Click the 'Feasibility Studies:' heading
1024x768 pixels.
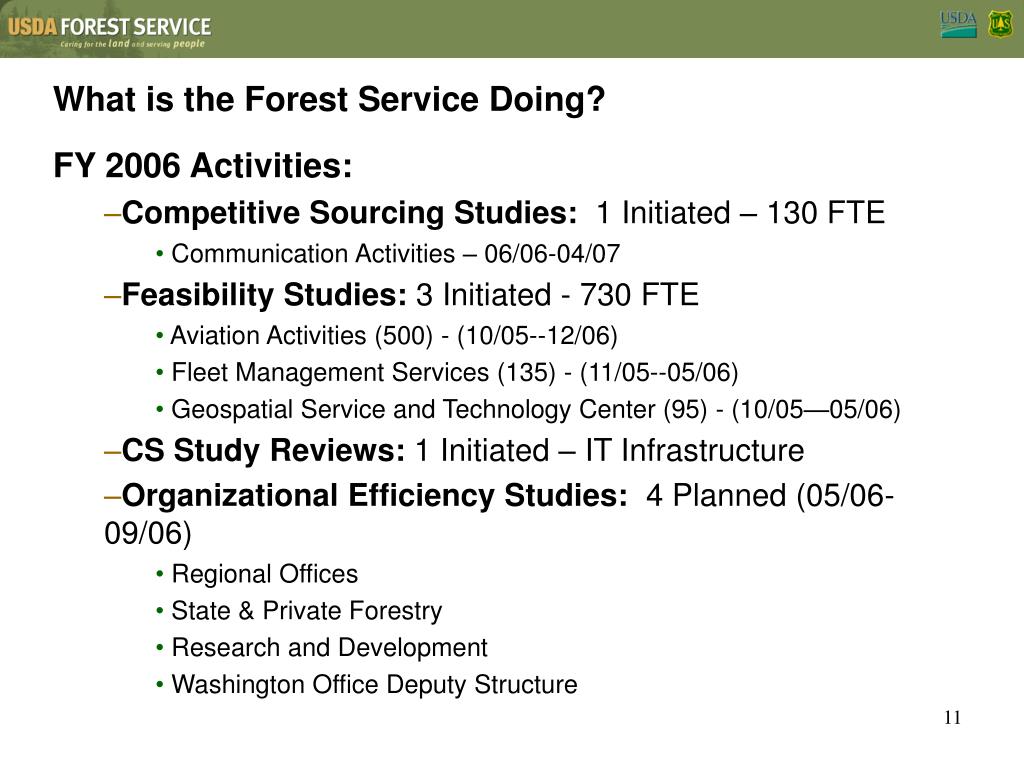point(264,295)
